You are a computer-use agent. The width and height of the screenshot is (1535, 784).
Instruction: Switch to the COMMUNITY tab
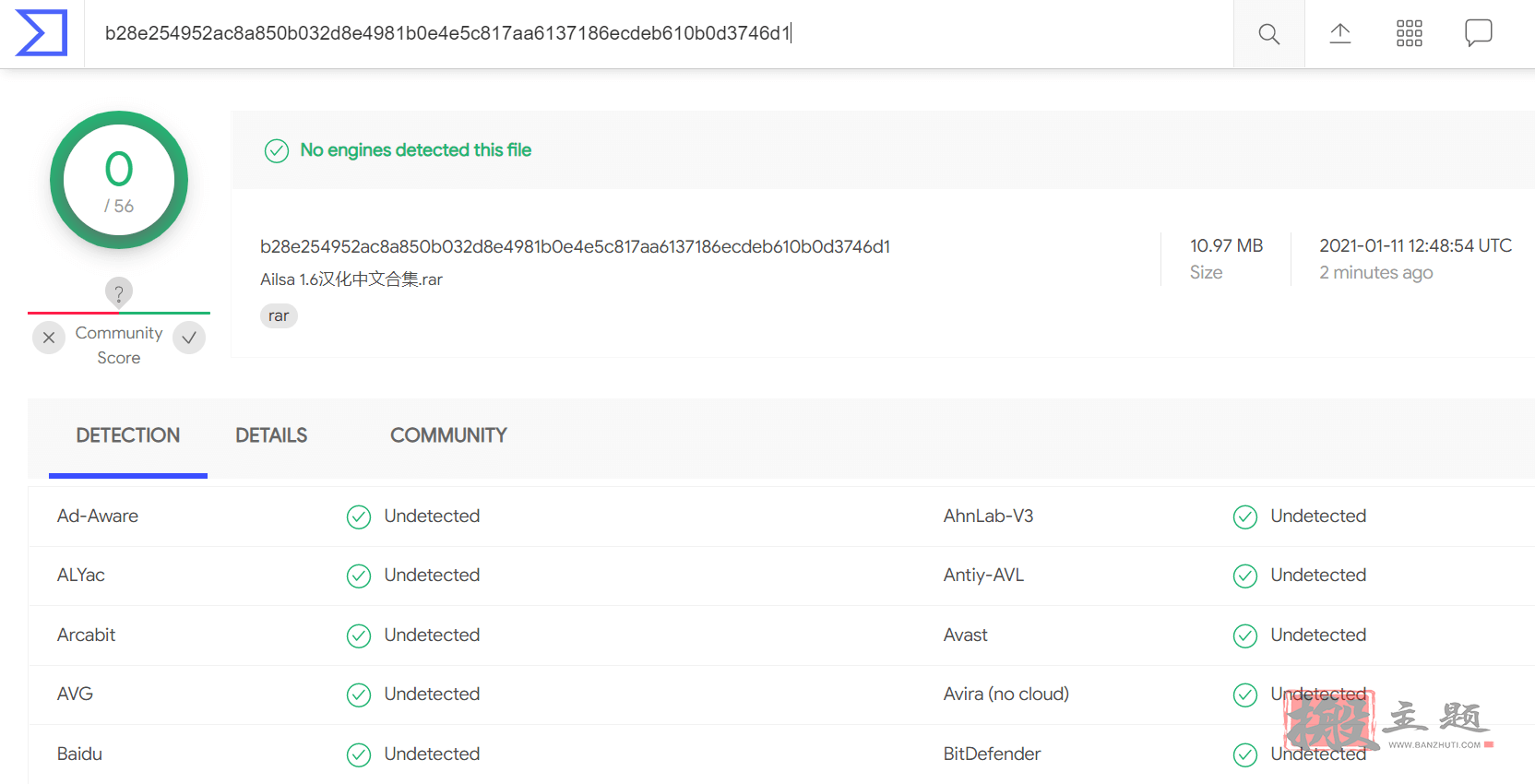coord(448,435)
